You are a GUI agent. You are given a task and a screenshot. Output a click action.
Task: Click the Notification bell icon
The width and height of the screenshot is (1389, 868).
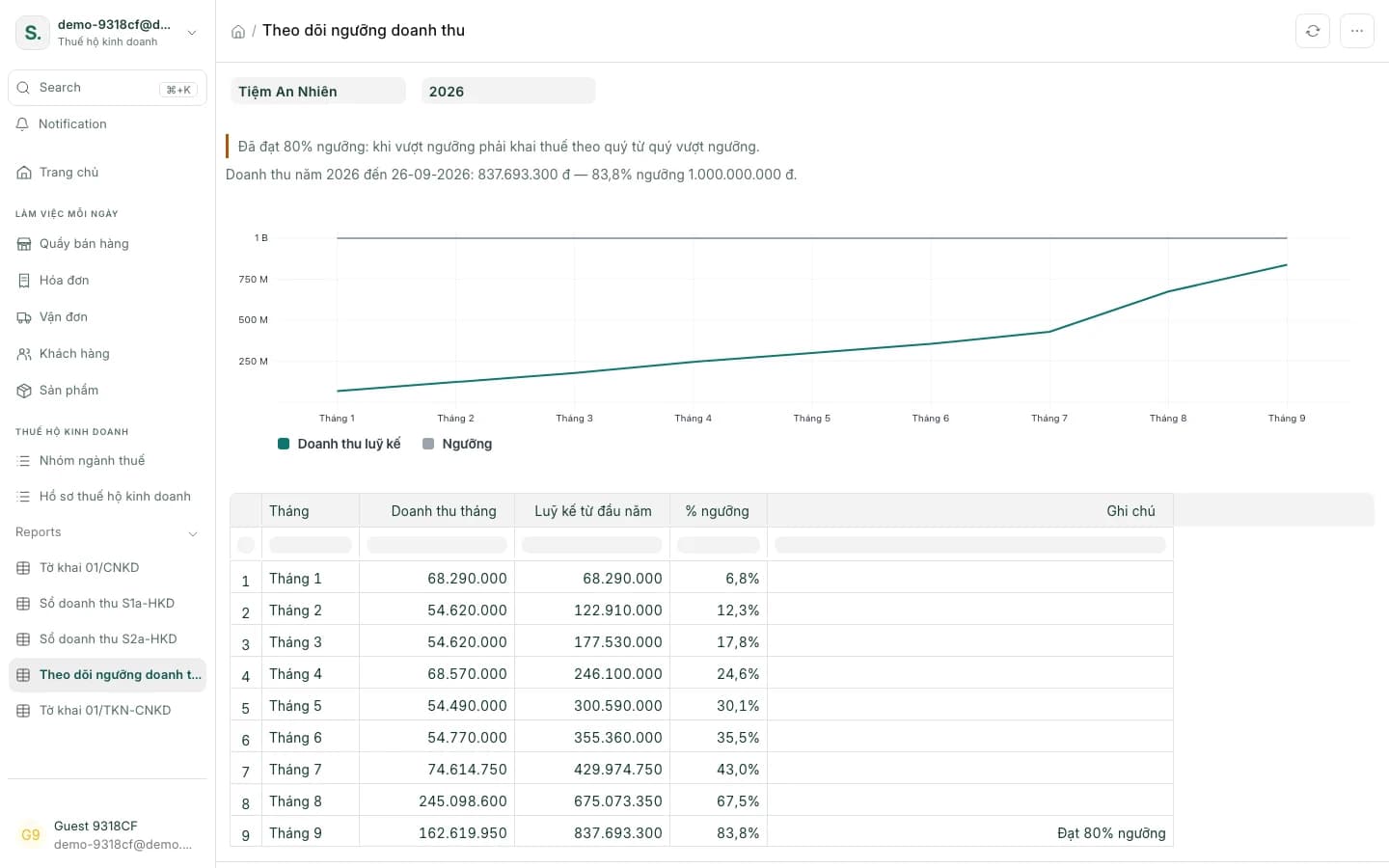(x=23, y=124)
